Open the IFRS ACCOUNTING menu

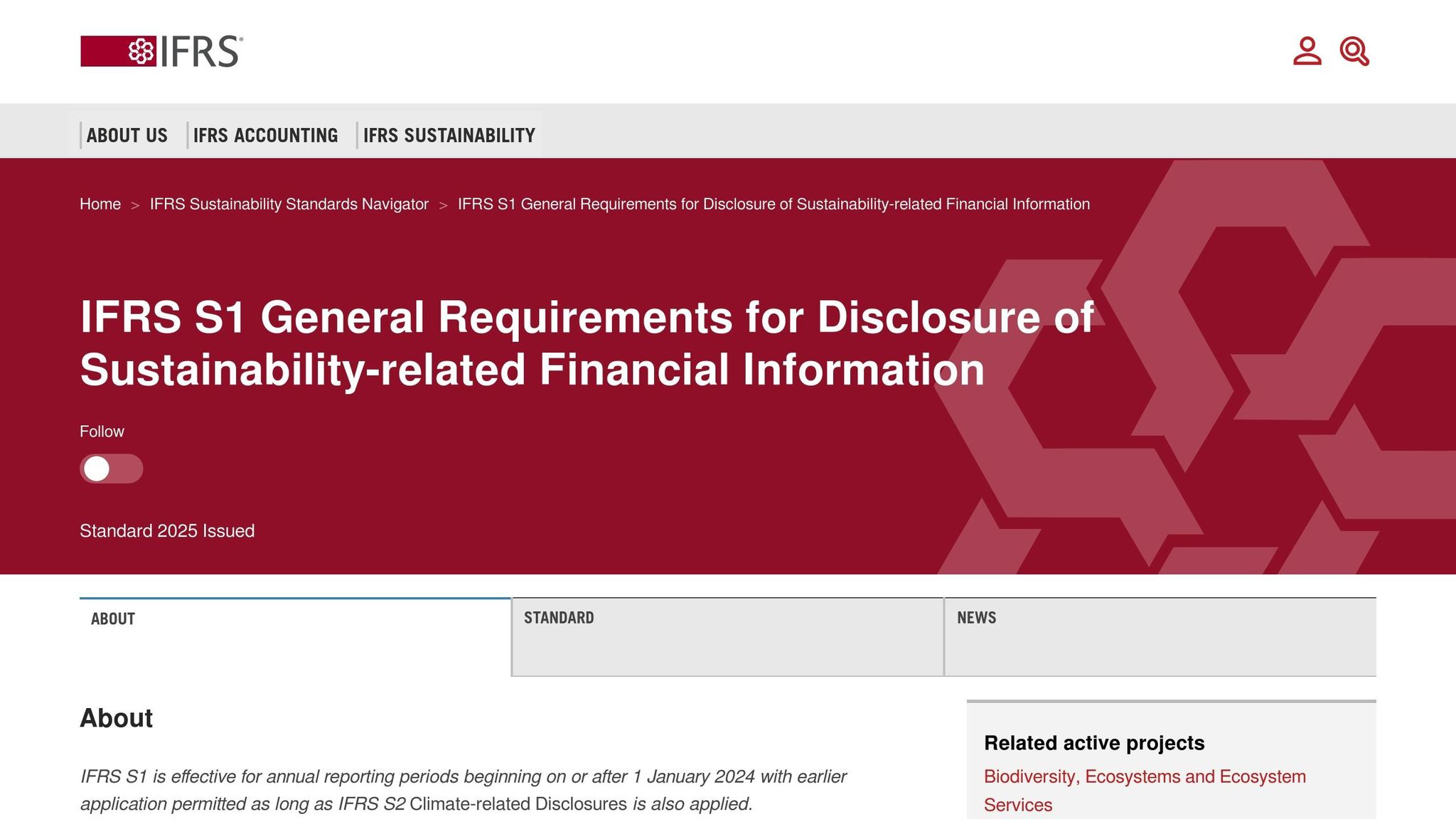[x=266, y=135]
